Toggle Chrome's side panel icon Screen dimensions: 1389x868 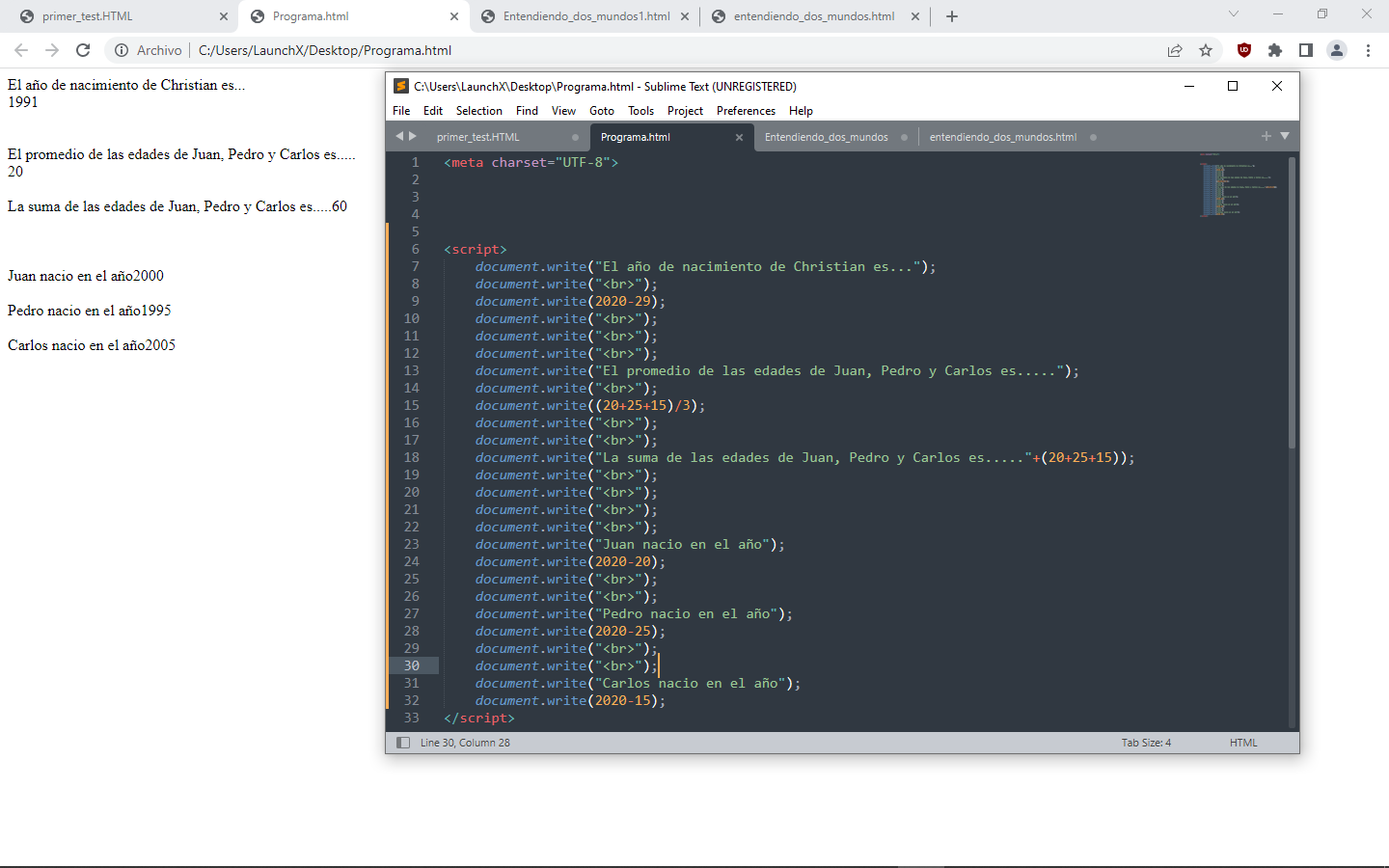coord(1306,50)
